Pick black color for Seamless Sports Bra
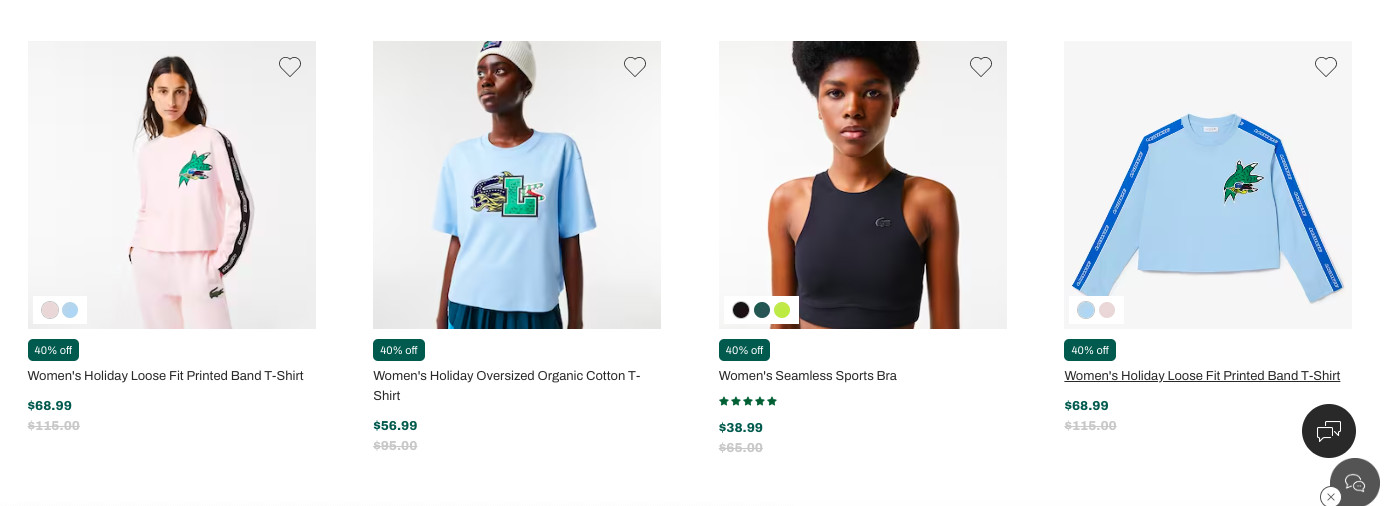The image size is (1396, 506). [741, 310]
